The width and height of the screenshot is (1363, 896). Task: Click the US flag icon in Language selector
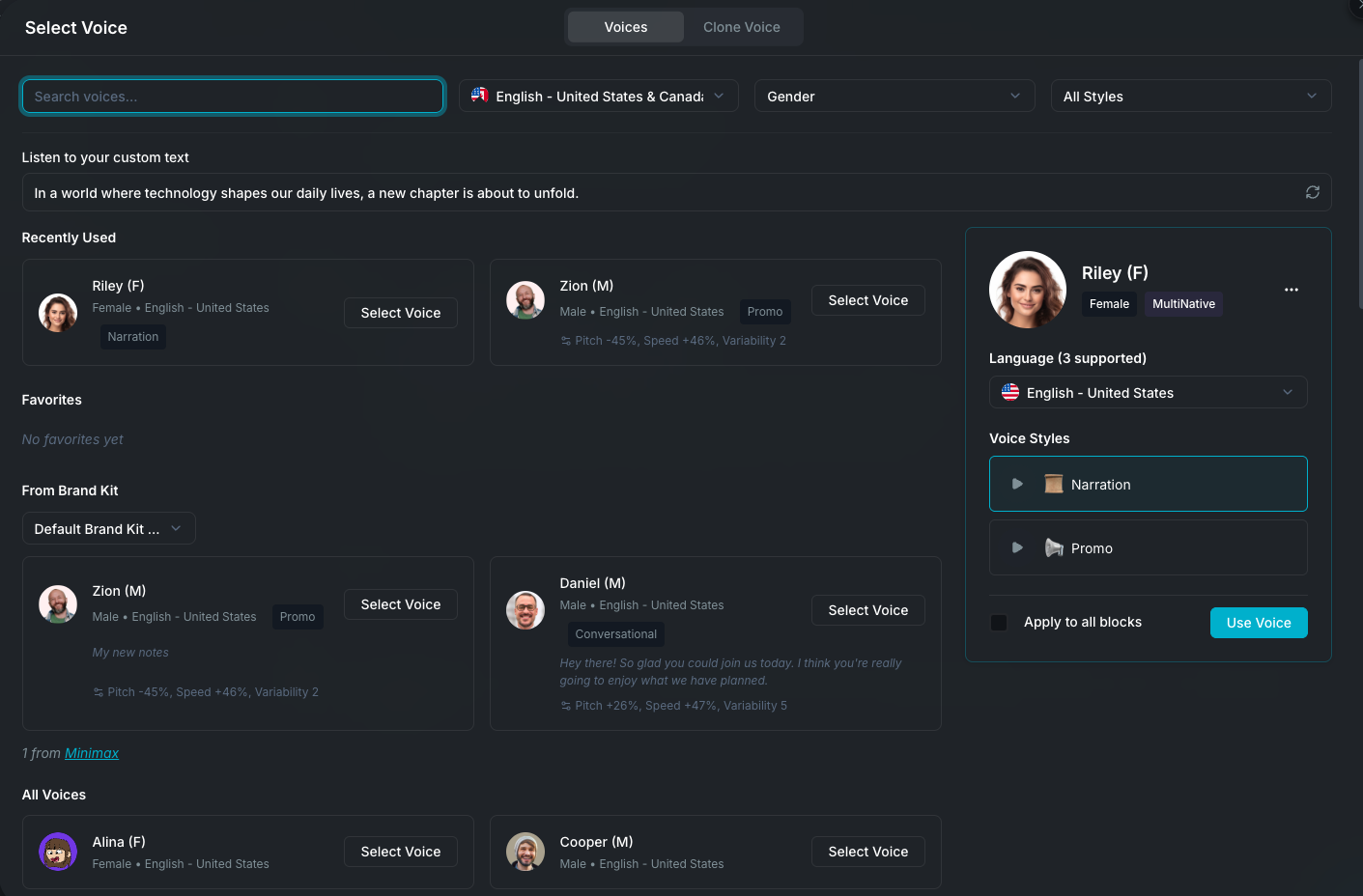point(1010,392)
